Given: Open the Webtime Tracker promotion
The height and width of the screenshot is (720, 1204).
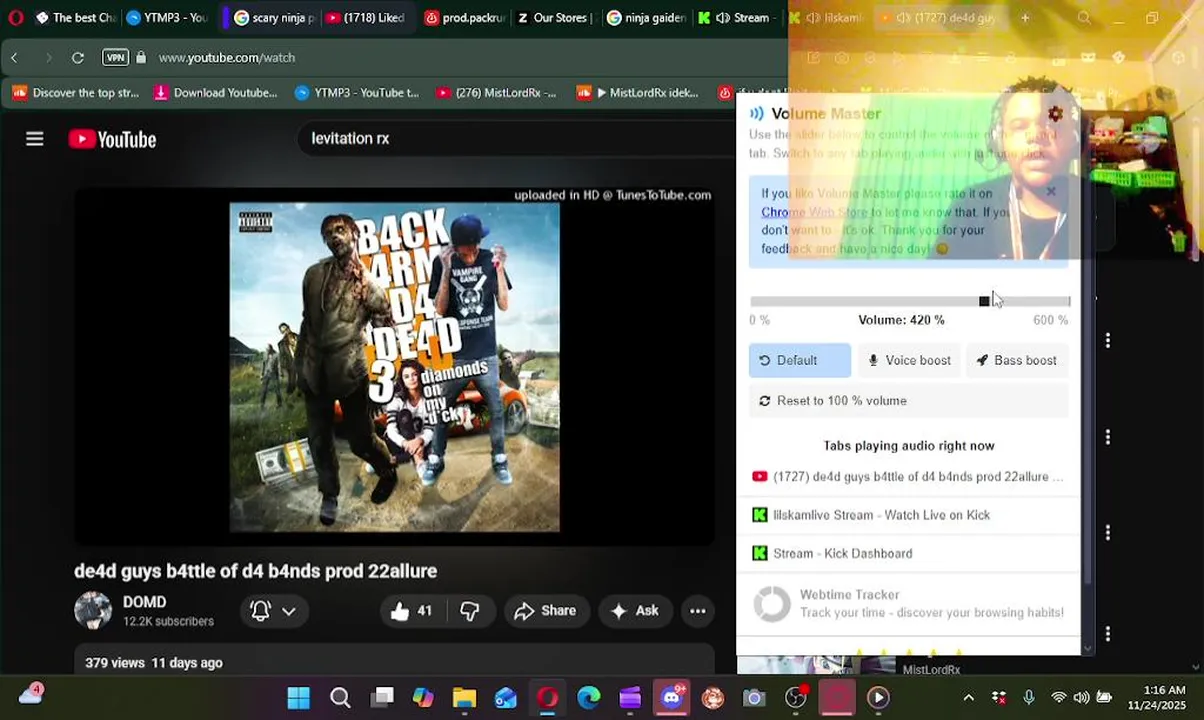Looking at the screenshot, I should coord(908,604).
